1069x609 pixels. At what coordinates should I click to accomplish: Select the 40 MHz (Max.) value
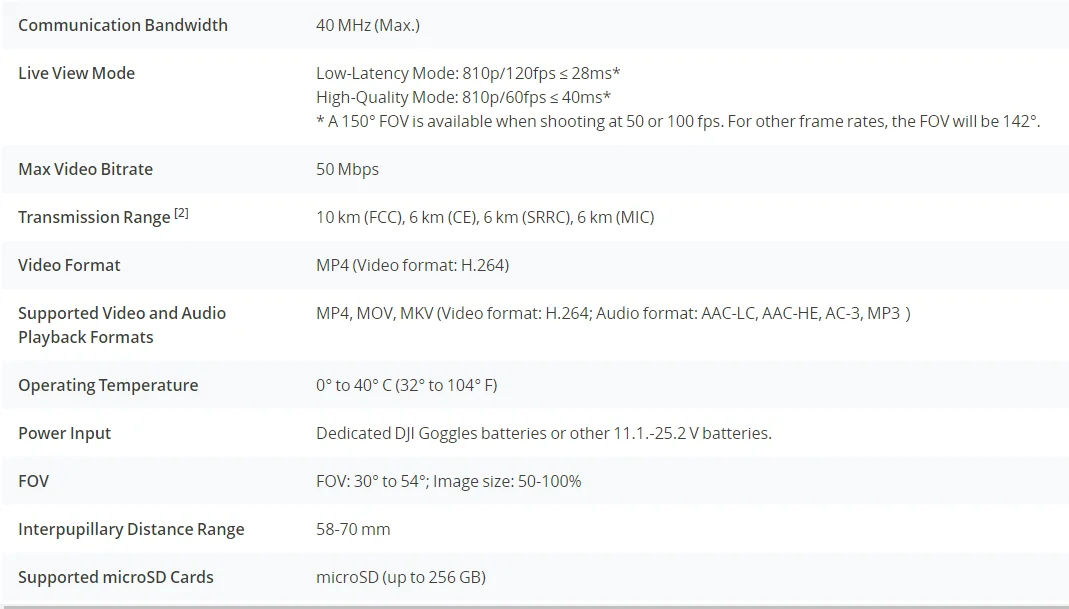point(367,25)
